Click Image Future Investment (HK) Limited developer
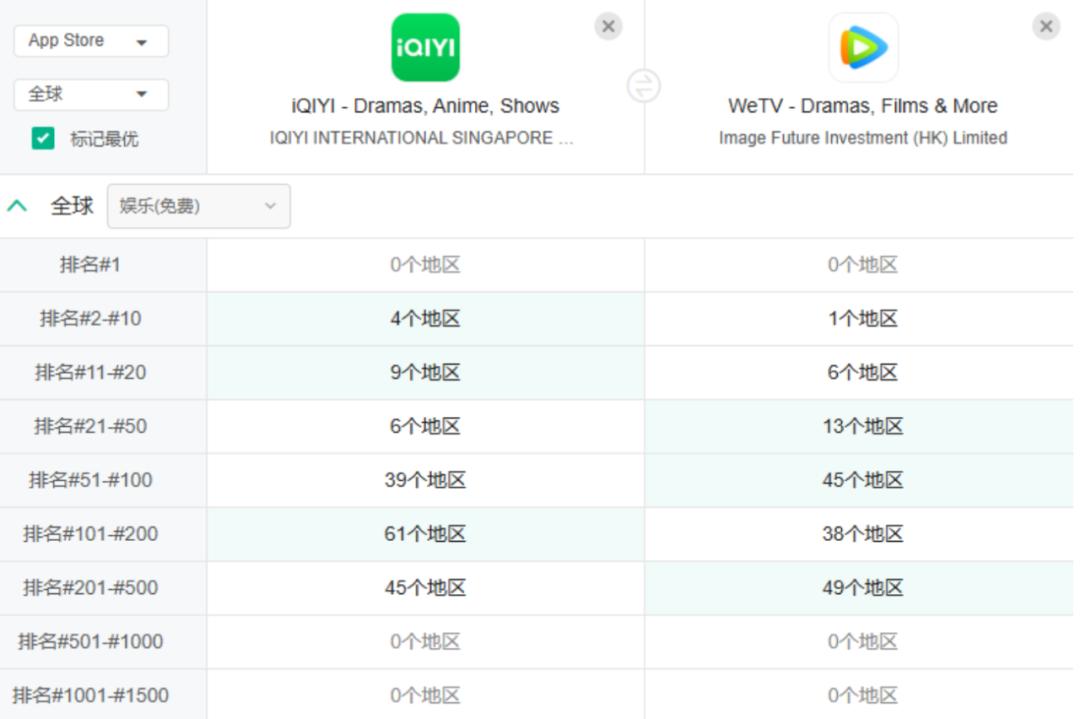 tap(863, 138)
